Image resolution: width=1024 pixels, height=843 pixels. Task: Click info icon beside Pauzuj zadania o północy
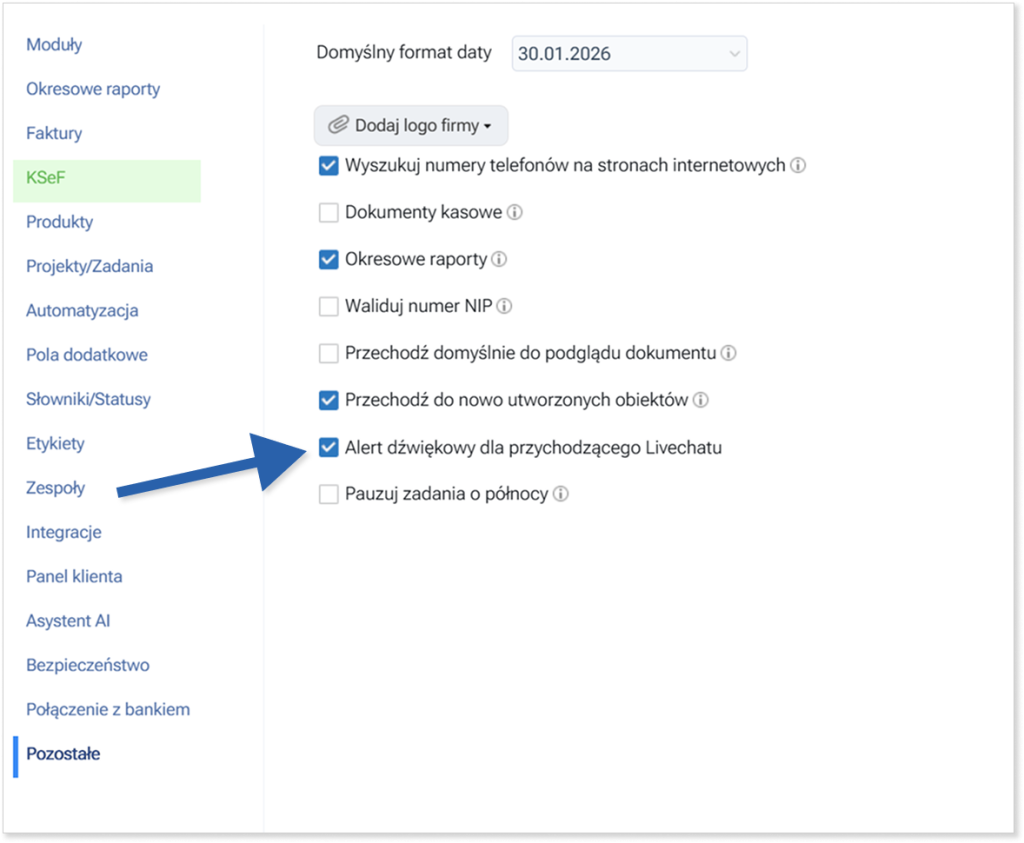pyautogui.click(x=561, y=494)
